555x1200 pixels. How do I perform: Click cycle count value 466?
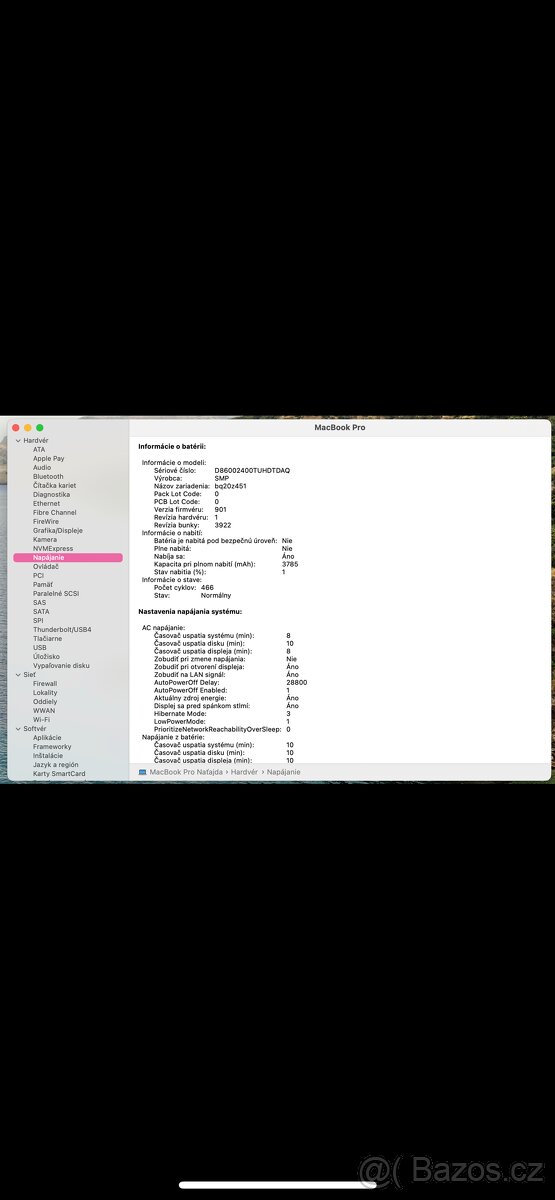tap(207, 587)
